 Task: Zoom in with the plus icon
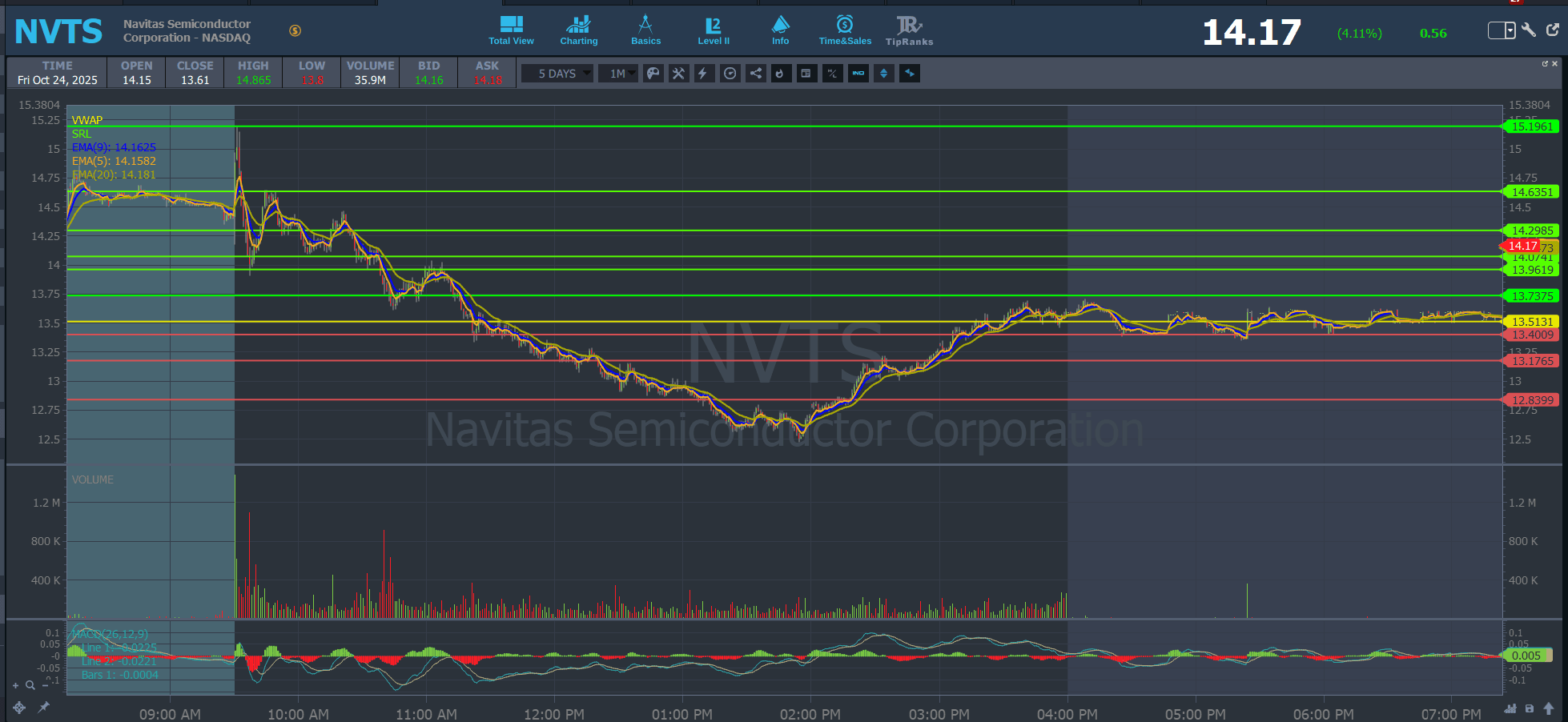point(15,685)
